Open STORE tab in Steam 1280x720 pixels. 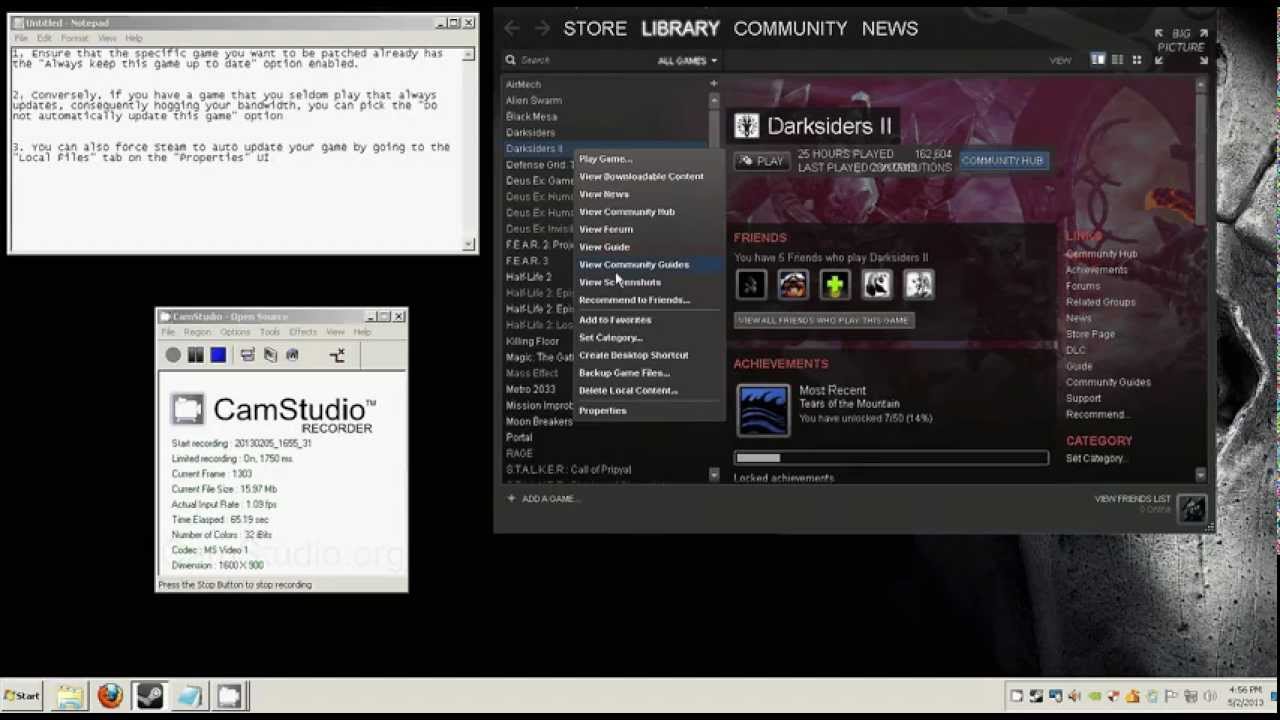[x=595, y=29]
